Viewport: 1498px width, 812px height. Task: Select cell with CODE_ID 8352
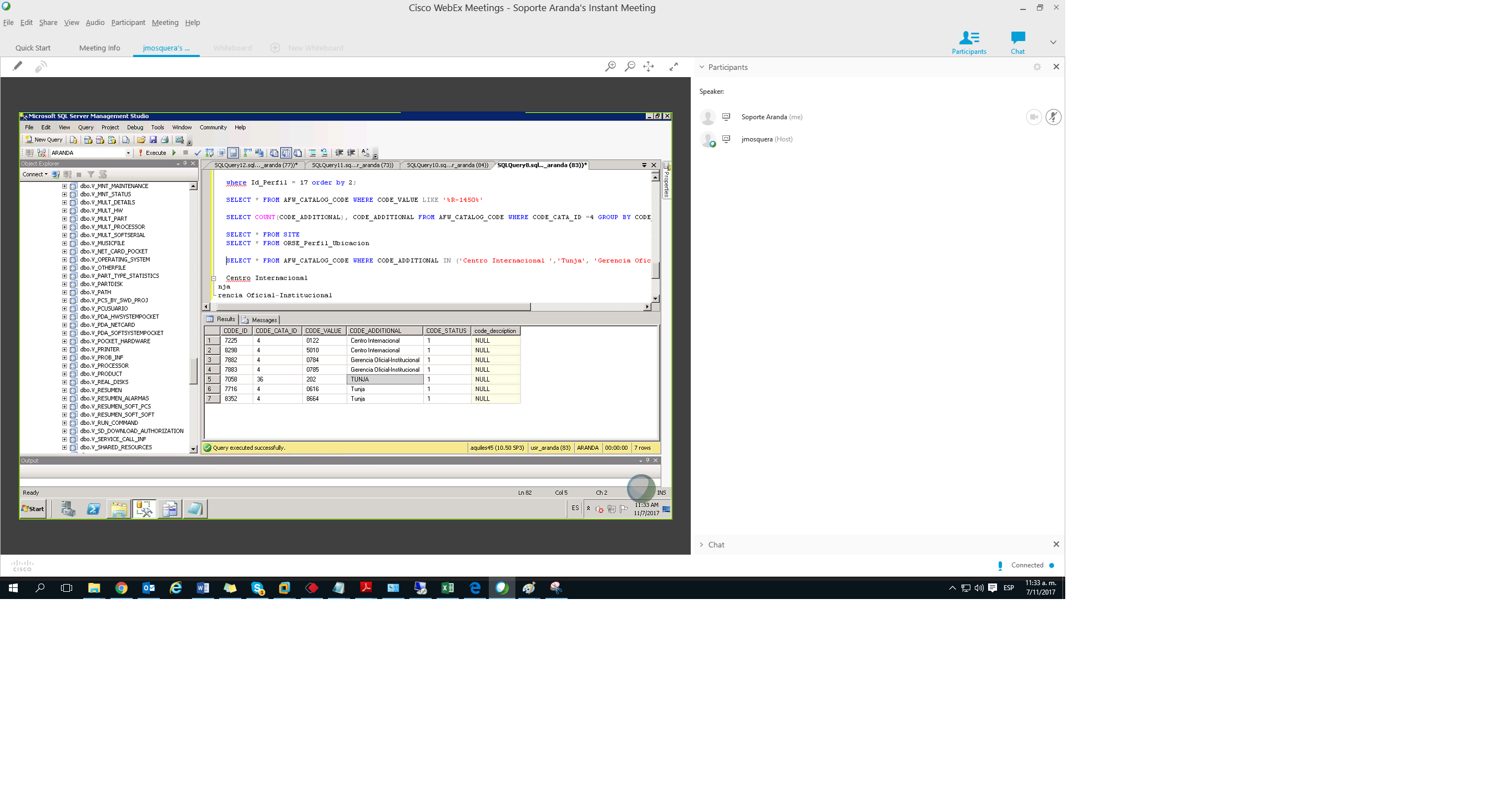236,399
